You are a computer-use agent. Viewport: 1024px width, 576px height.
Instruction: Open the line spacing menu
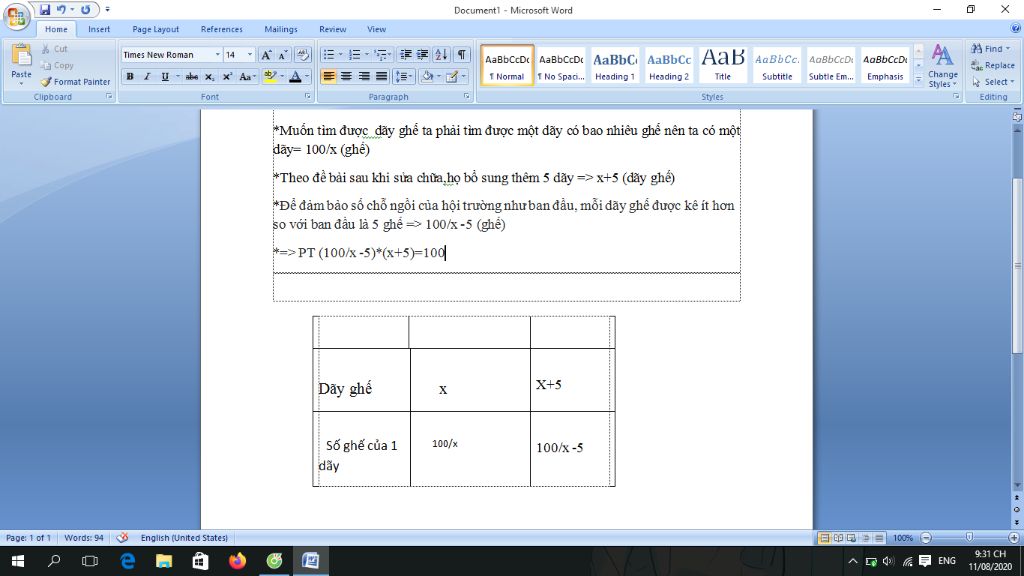404,76
